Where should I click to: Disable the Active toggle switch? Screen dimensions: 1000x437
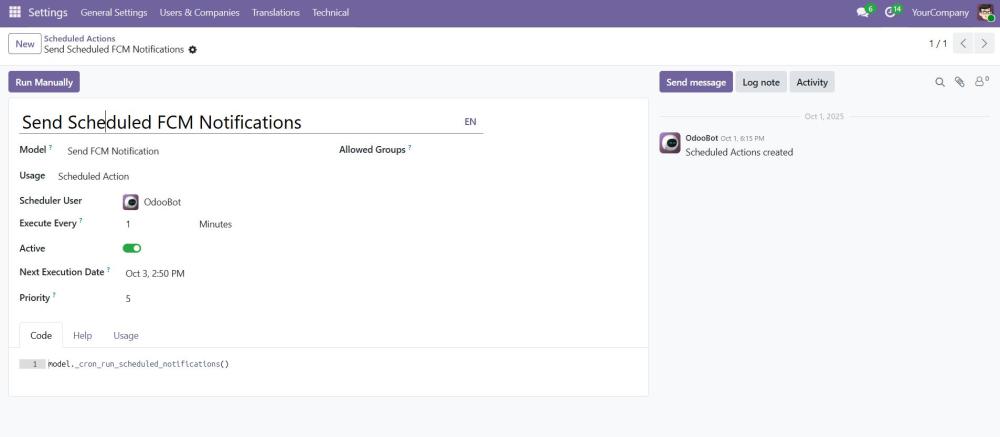click(x=132, y=248)
